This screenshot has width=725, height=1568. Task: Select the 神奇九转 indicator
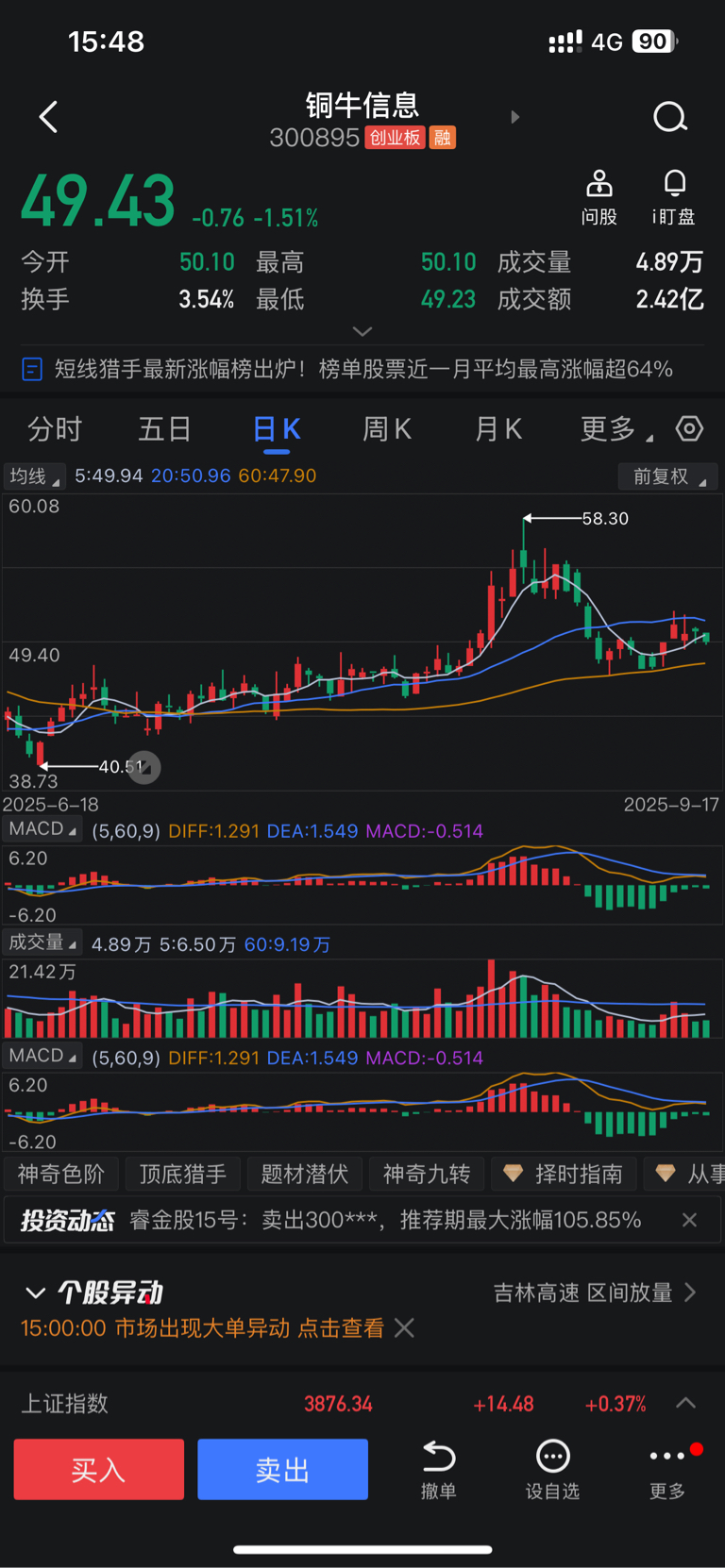tap(427, 1174)
